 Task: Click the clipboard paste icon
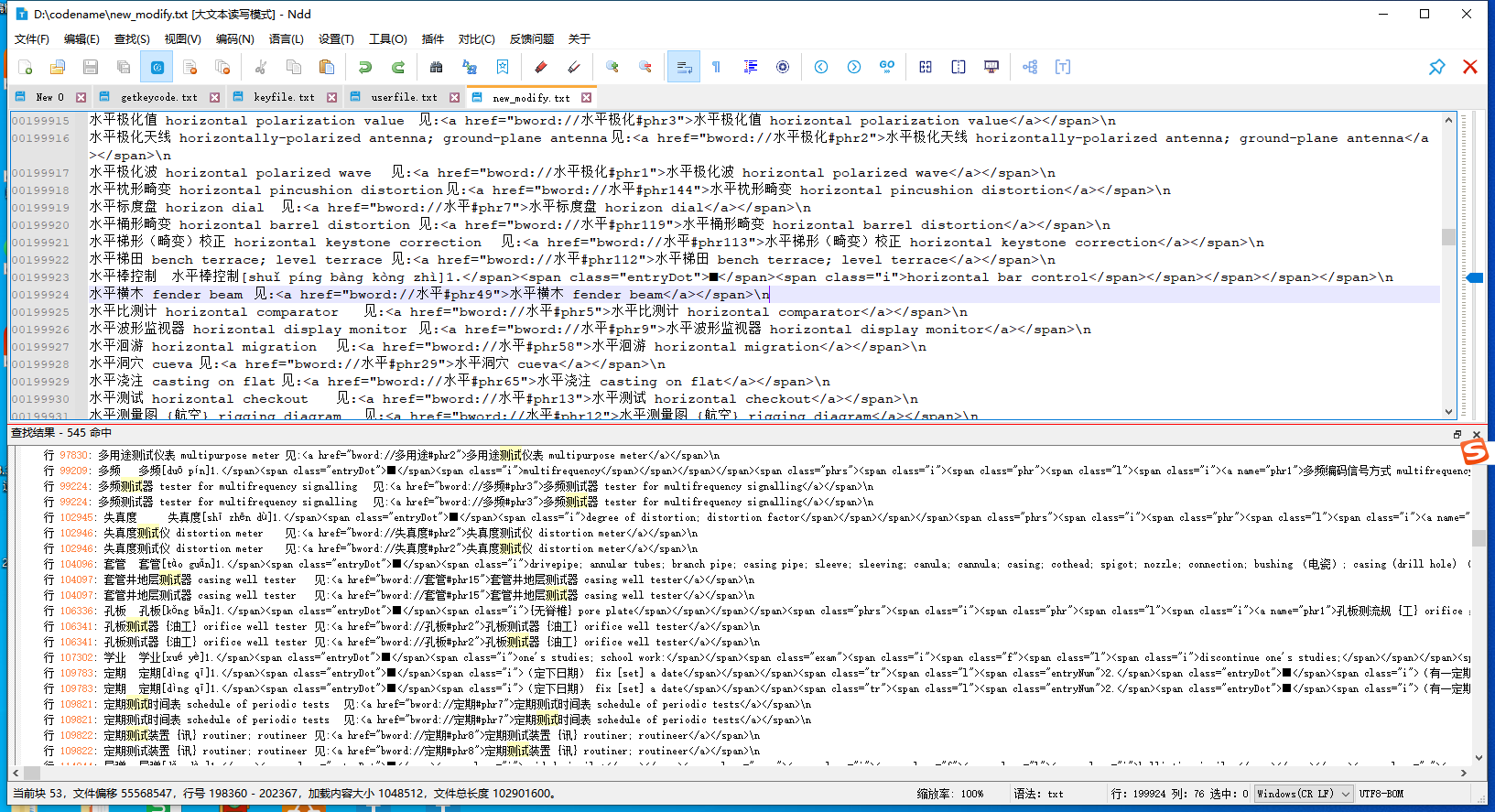[x=327, y=67]
